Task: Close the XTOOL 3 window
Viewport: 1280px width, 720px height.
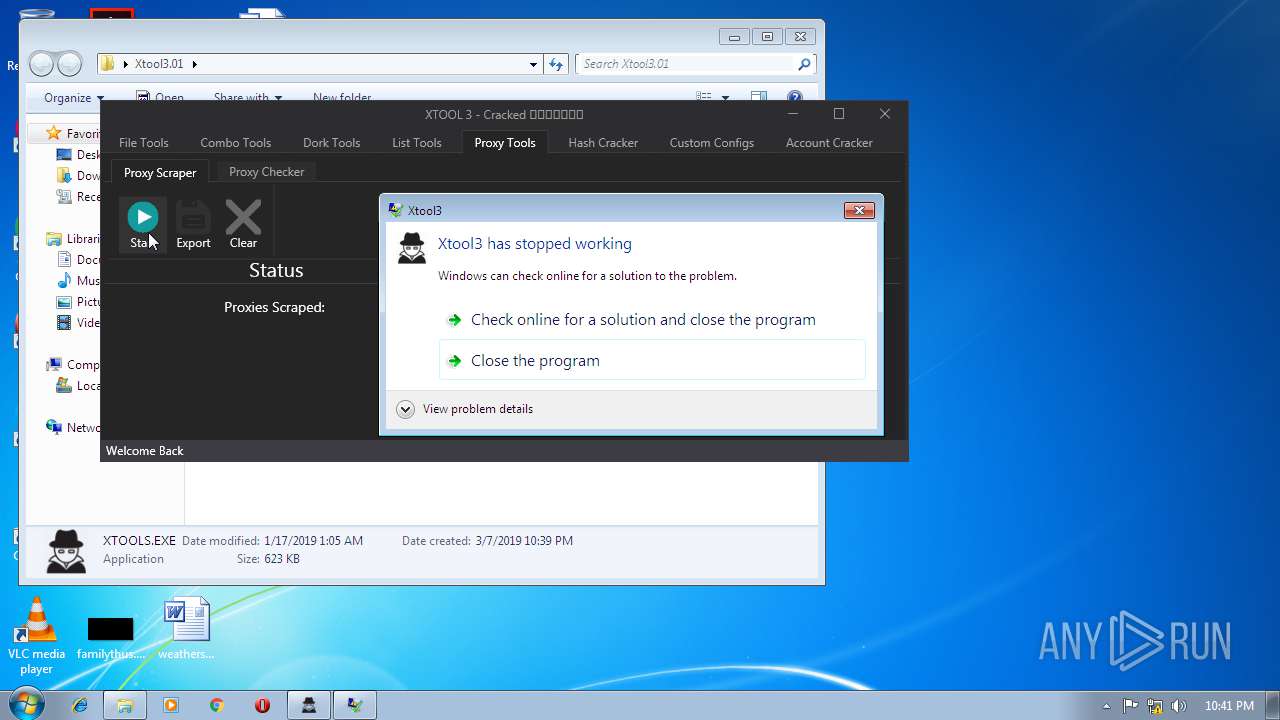Action: (x=885, y=114)
